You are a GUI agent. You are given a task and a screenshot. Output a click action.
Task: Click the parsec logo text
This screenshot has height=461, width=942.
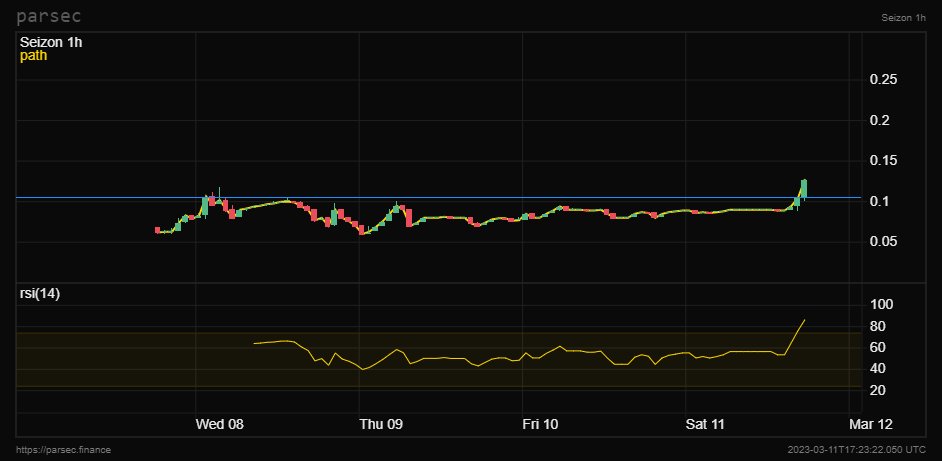click(x=48, y=16)
